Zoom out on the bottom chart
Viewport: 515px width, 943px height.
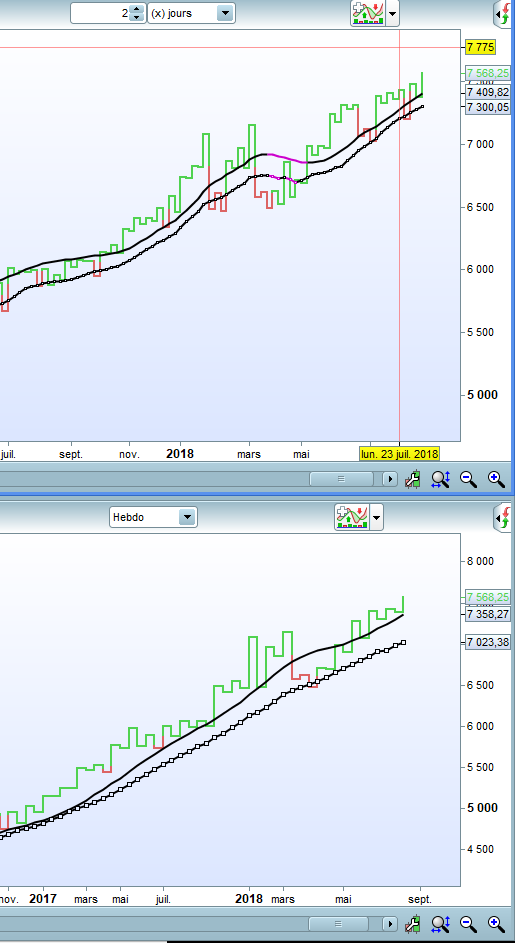[x=468, y=923]
